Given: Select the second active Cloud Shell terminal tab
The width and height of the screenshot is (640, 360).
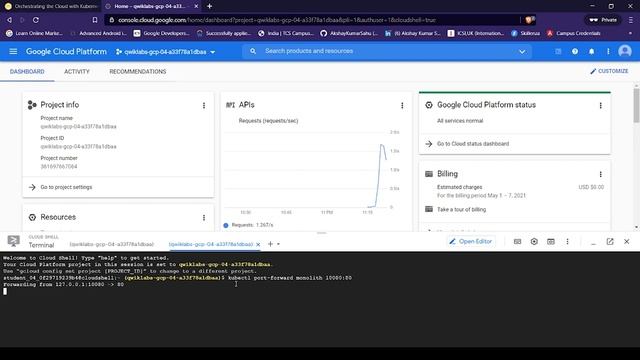Looking at the screenshot, I should tap(211, 244).
